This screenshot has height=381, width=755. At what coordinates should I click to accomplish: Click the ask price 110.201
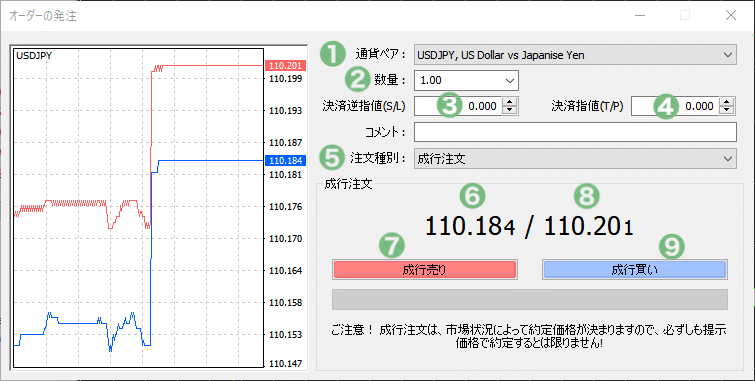pos(588,226)
